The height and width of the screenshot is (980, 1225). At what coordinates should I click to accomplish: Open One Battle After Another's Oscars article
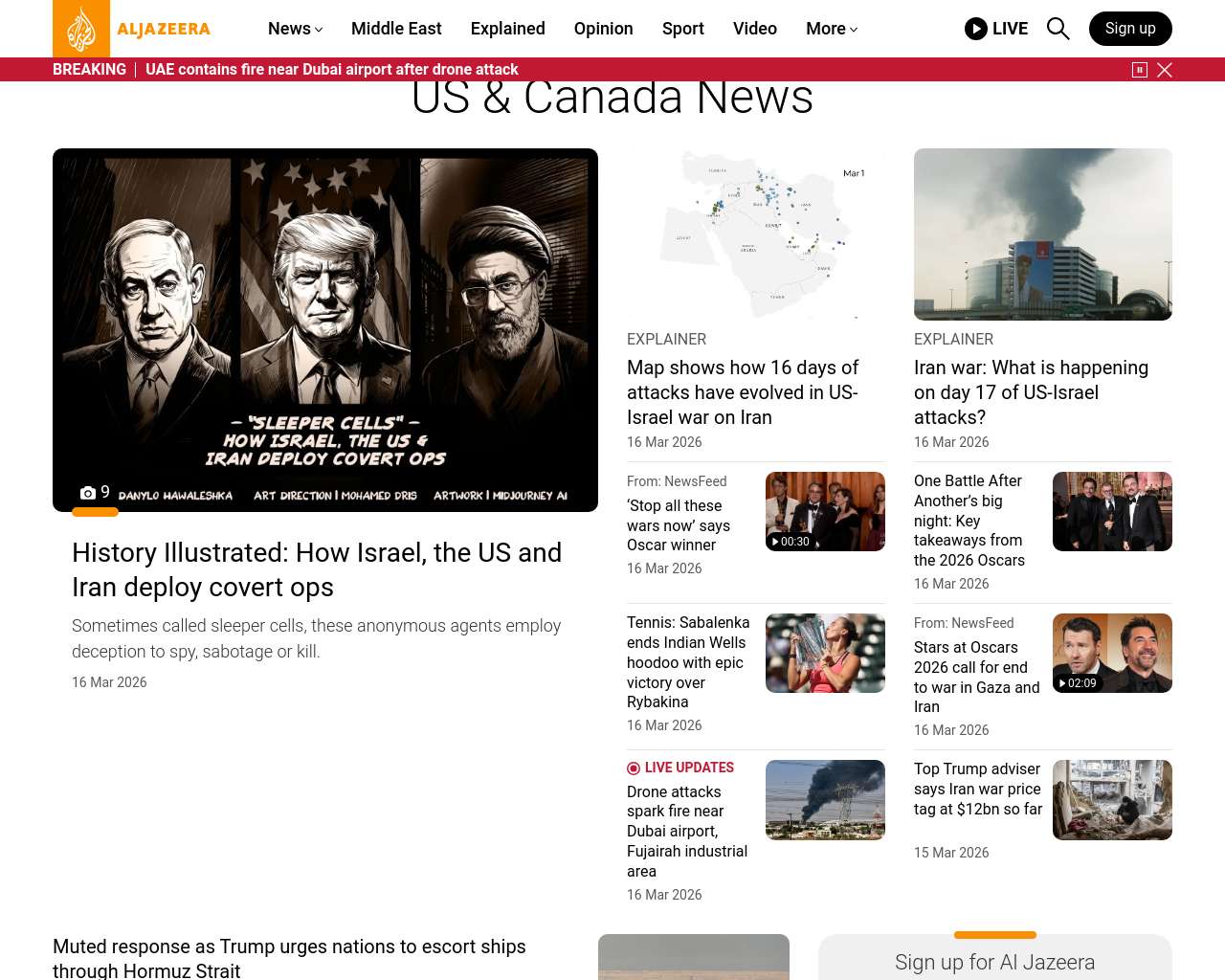pos(969,521)
